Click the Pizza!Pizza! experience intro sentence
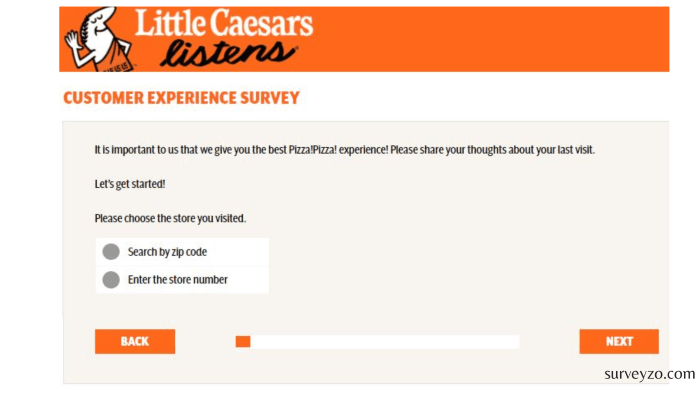700x394 pixels. point(344,150)
